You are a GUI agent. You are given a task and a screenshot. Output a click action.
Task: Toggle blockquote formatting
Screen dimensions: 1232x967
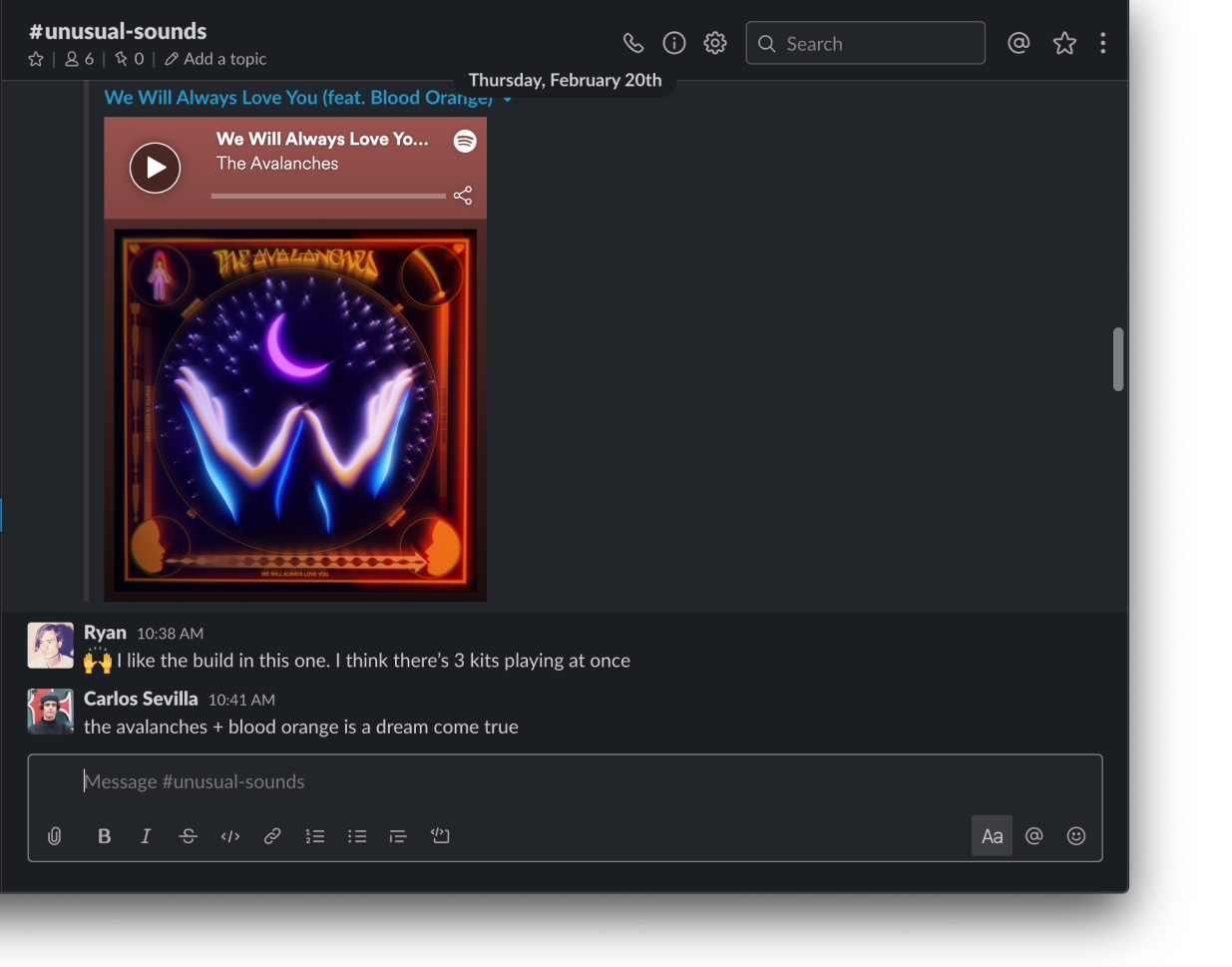tap(398, 836)
